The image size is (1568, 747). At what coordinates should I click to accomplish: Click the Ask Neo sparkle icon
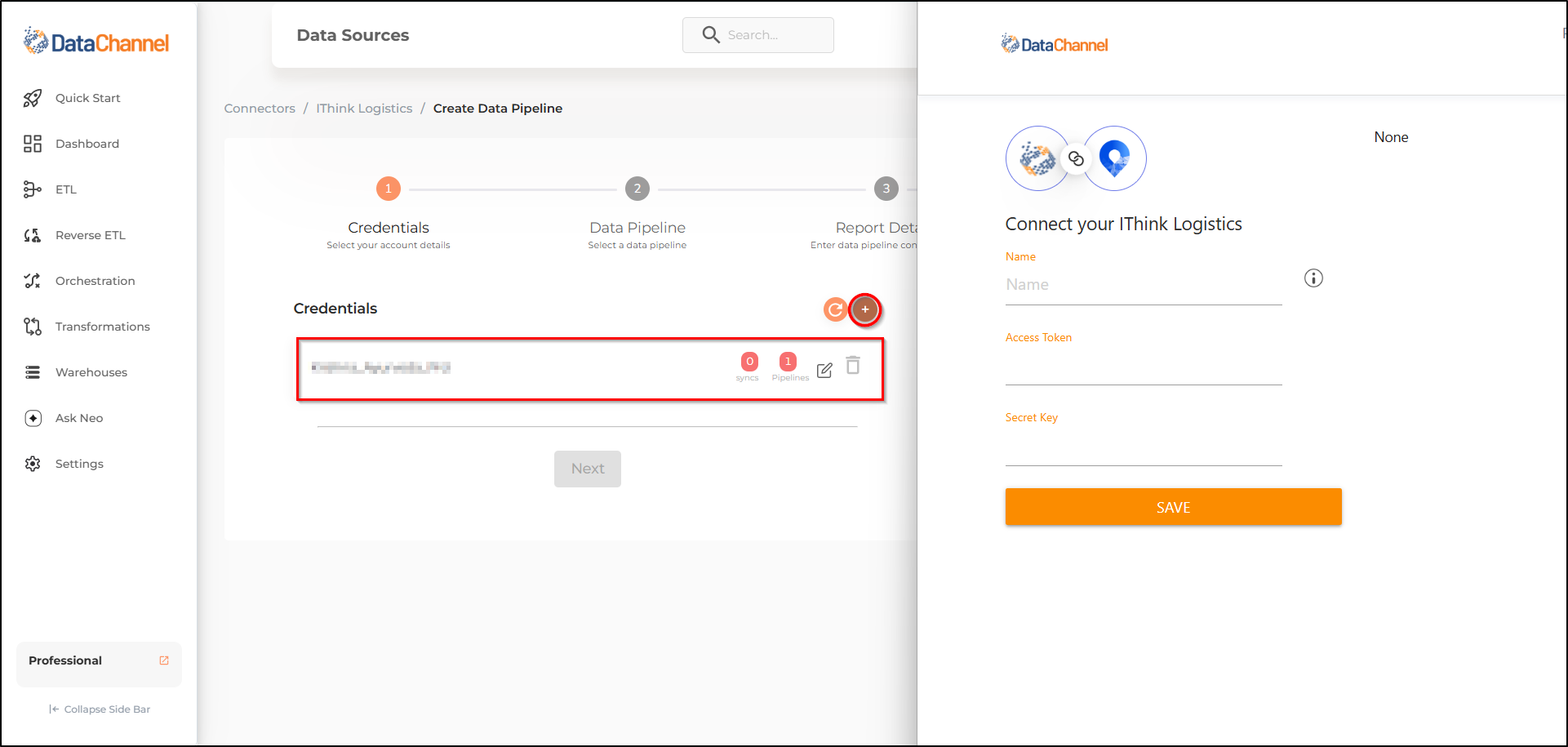(33, 418)
